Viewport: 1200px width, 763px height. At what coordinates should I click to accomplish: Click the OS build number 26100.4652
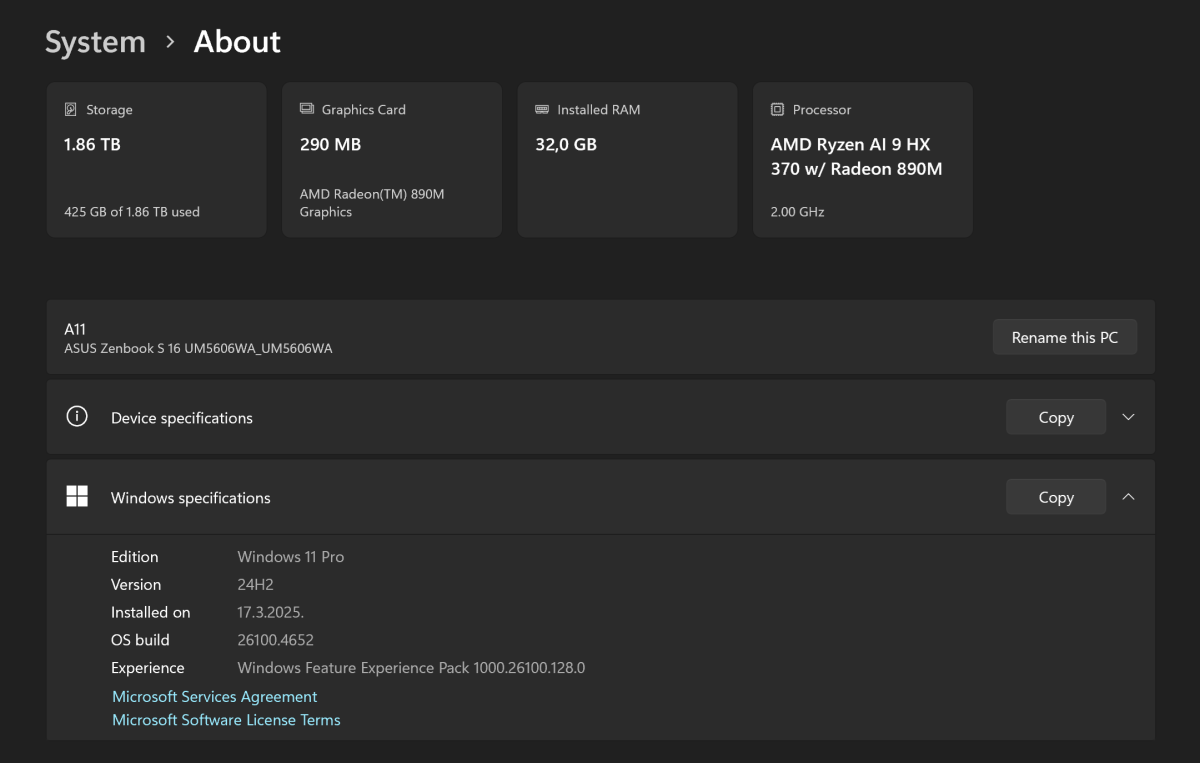(x=276, y=640)
